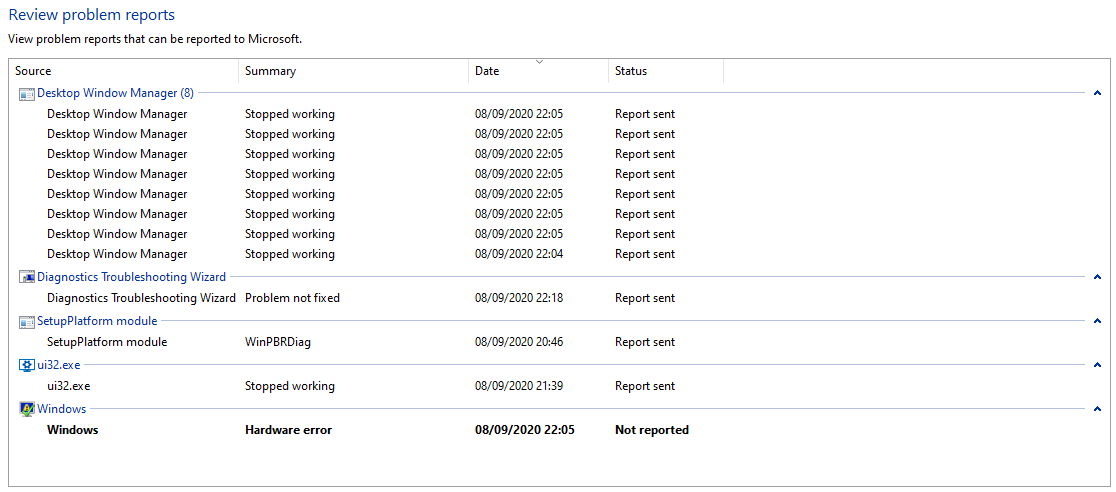Screen dimensions: 1116x492
Task: Collapse the Desktop Window Manager group
Action: tap(1097, 93)
